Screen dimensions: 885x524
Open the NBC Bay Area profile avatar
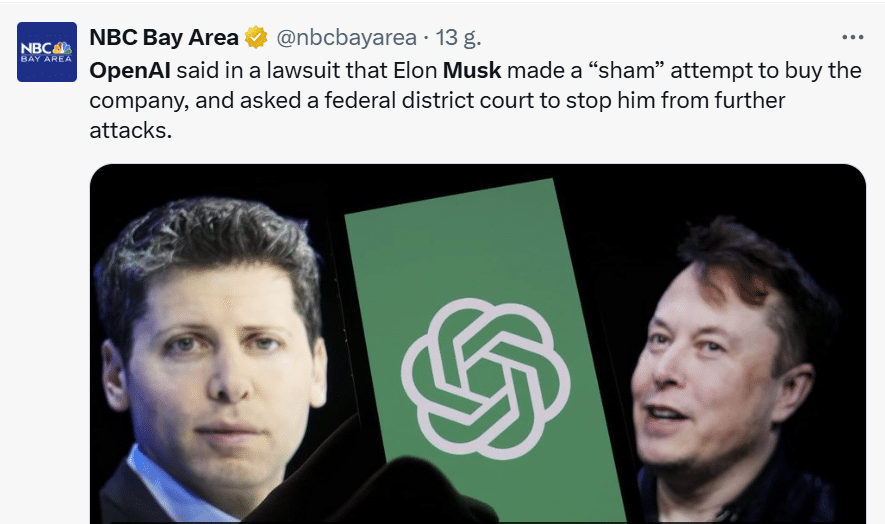tap(47, 52)
